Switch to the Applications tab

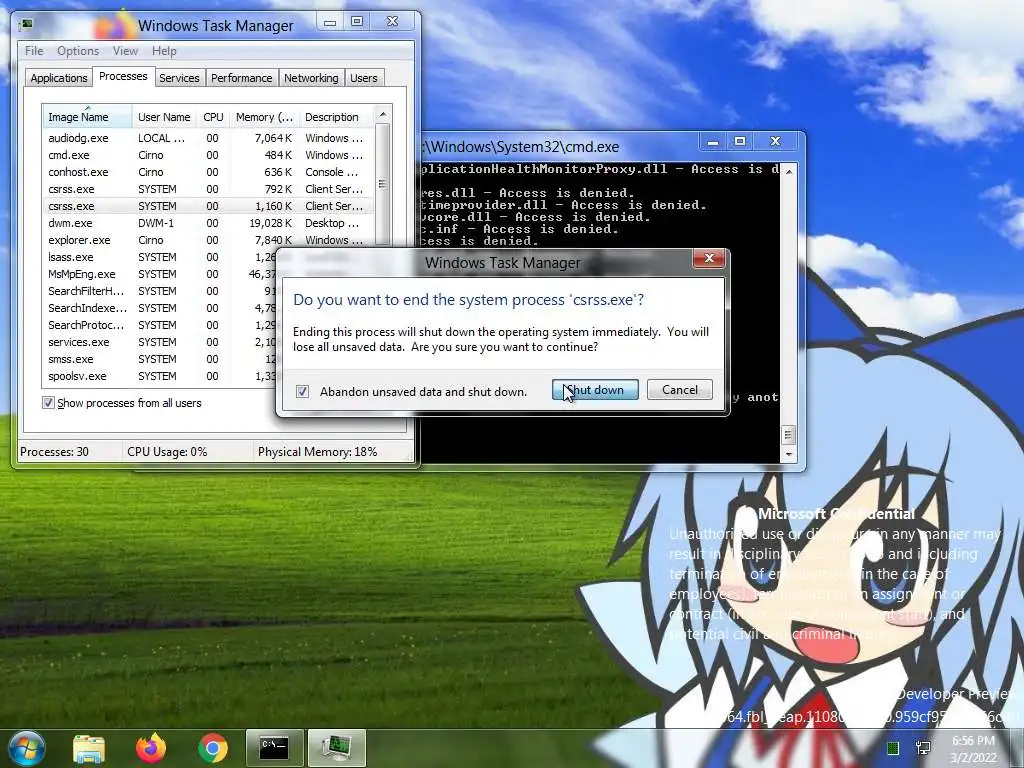coord(59,78)
